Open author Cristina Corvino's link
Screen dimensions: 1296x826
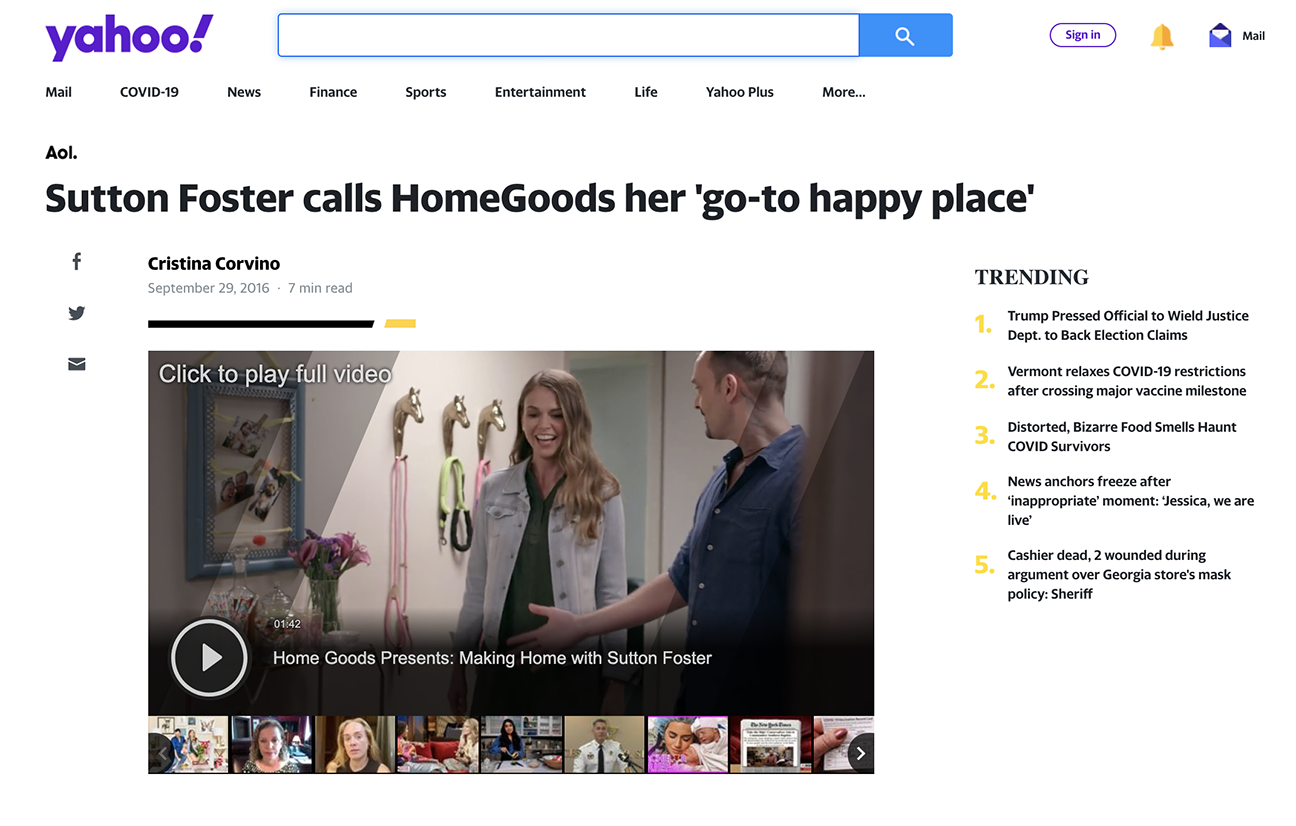pyautogui.click(x=214, y=264)
